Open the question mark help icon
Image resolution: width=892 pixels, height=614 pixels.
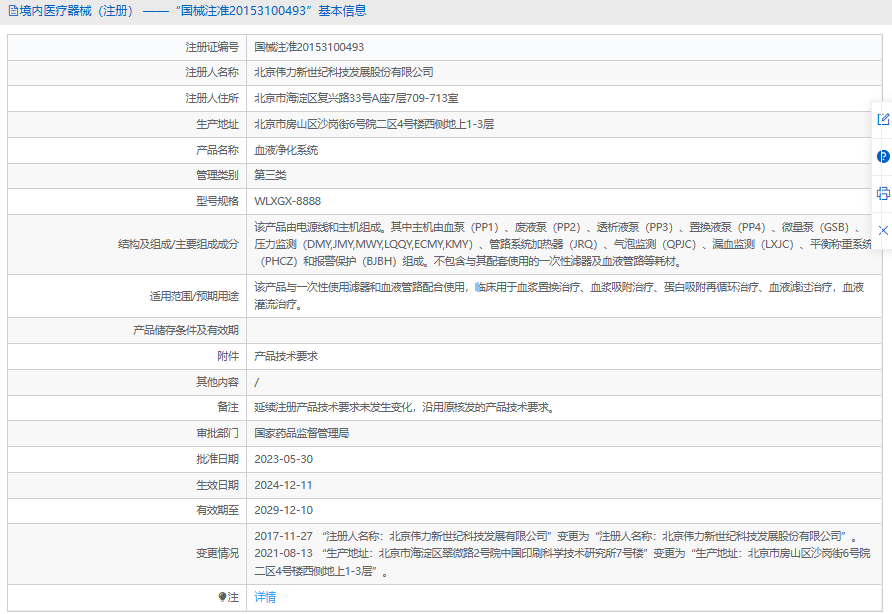[x=883, y=156]
